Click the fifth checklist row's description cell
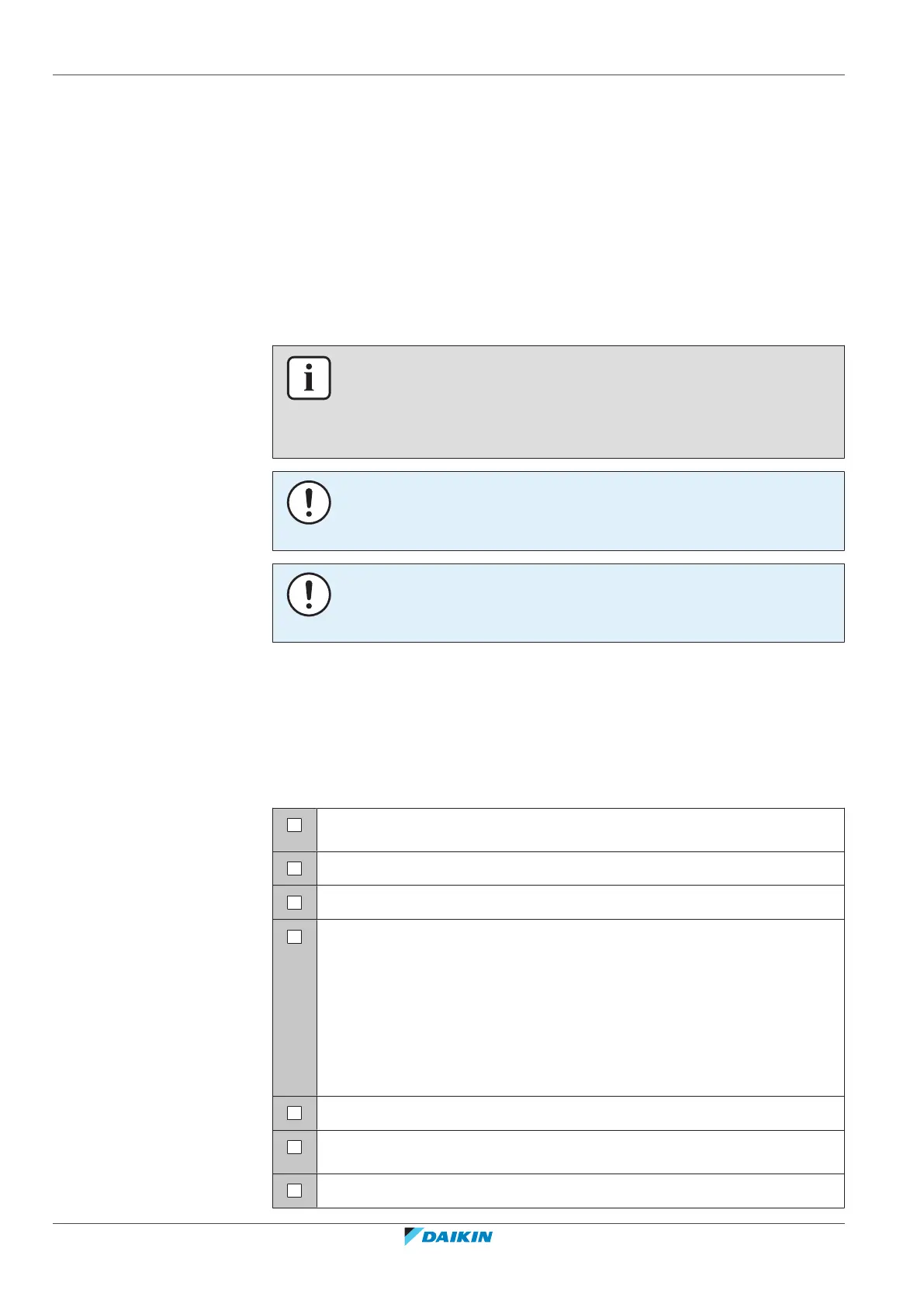The width and height of the screenshot is (924, 1307). click(580, 1113)
